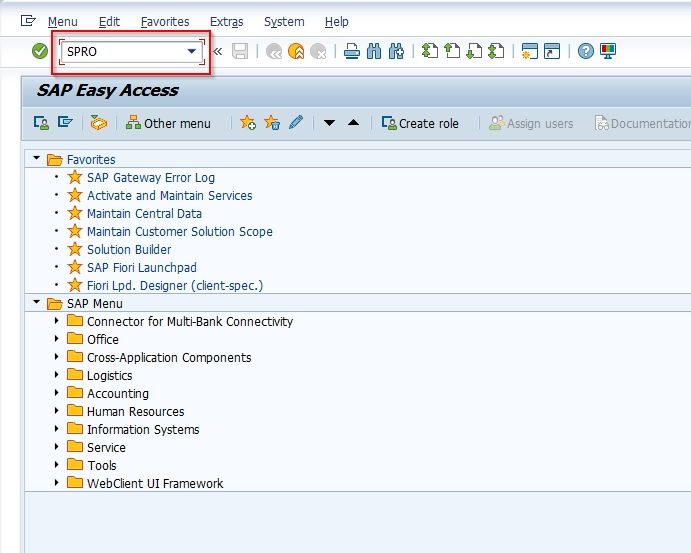Click the Previous Page icon

click(452, 51)
